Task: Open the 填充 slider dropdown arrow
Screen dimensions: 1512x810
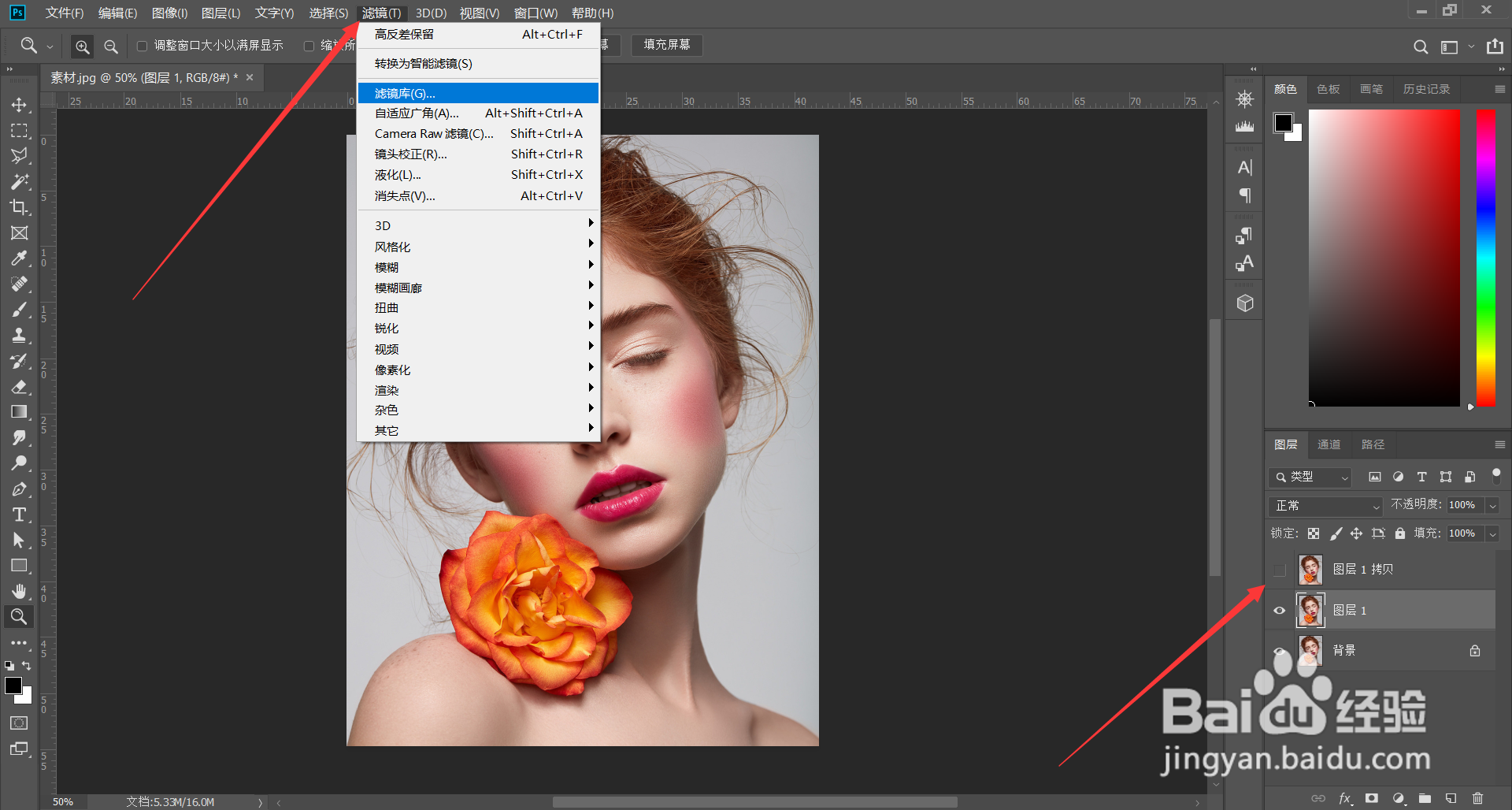Action: pos(1492,534)
